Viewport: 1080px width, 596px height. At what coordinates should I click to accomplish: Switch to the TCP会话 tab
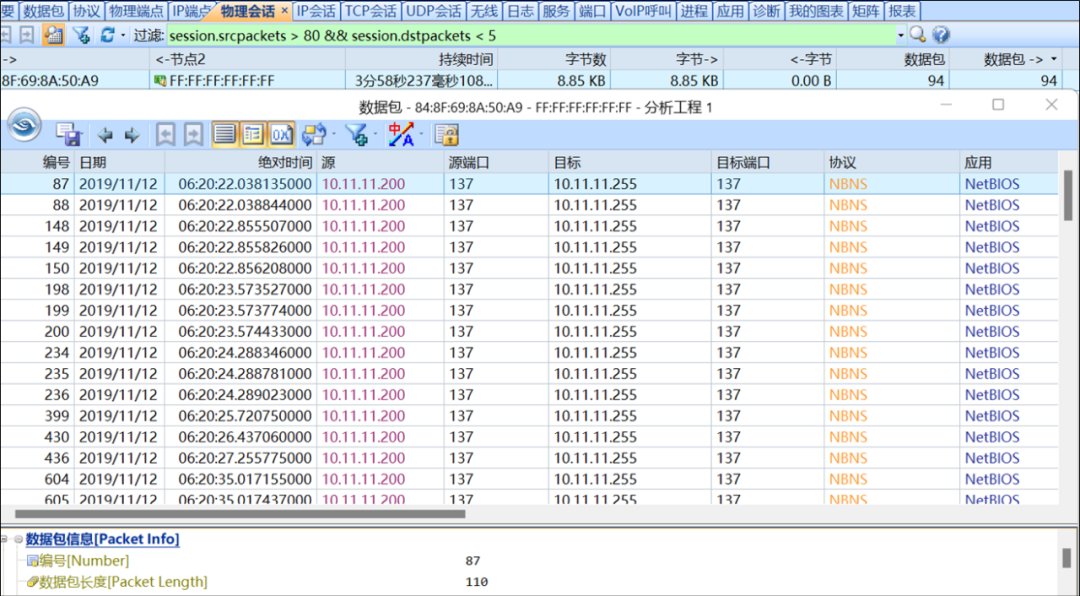371,11
